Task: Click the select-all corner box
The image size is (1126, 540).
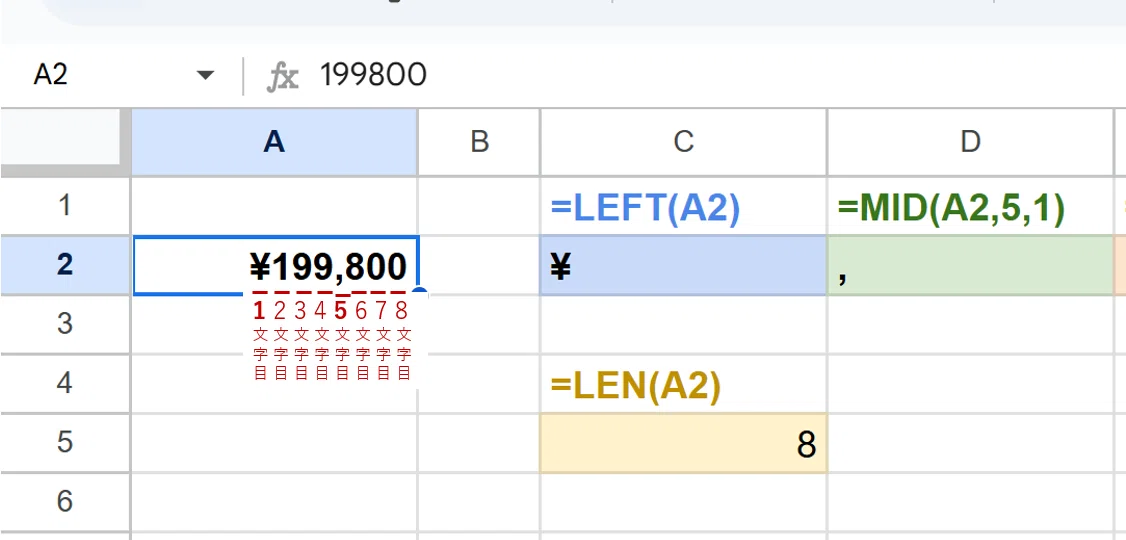Action: [65, 142]
